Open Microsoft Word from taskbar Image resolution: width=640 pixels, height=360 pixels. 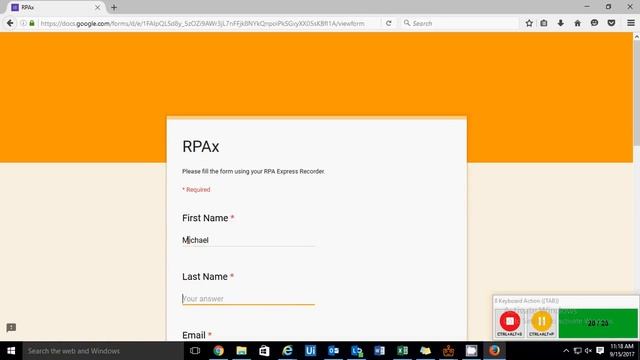(379, 351)
